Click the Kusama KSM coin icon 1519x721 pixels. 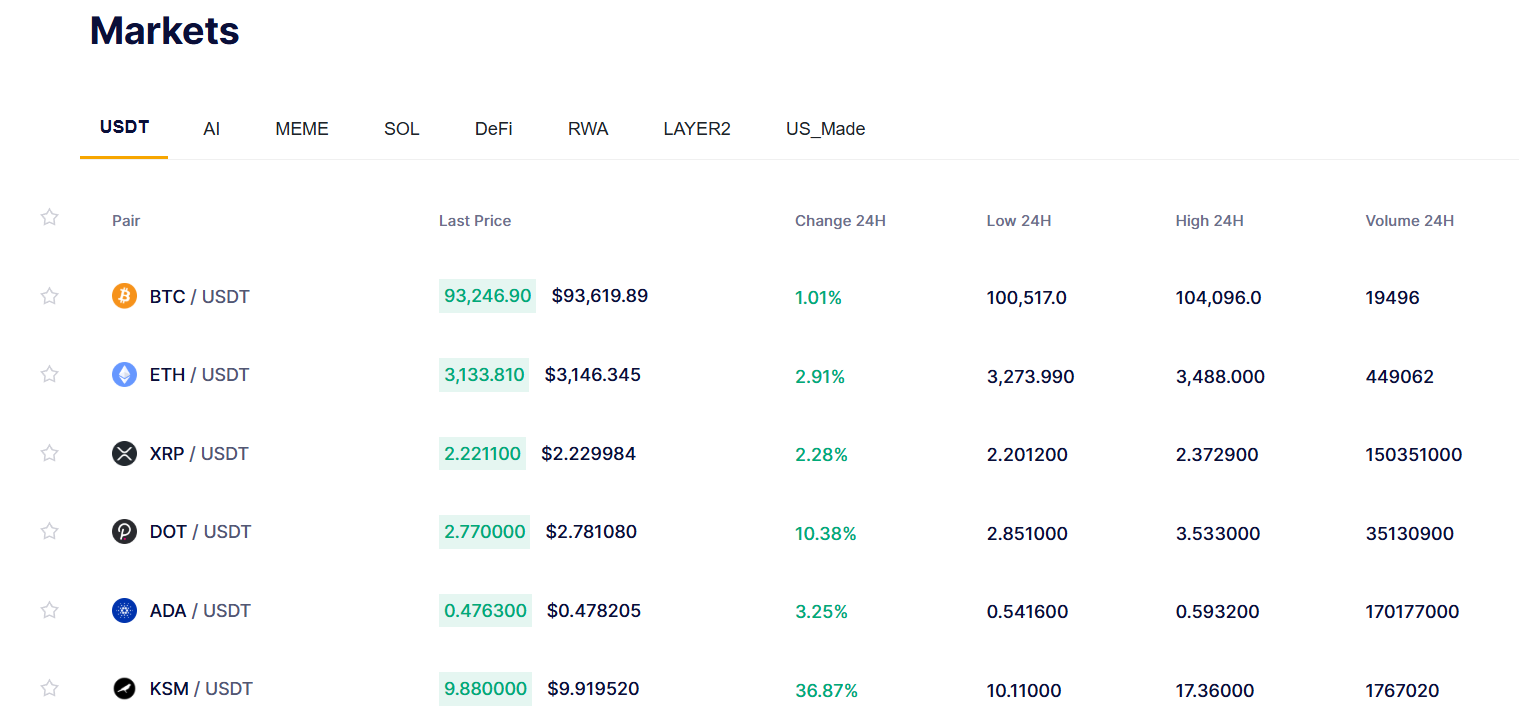click(124, 689)
